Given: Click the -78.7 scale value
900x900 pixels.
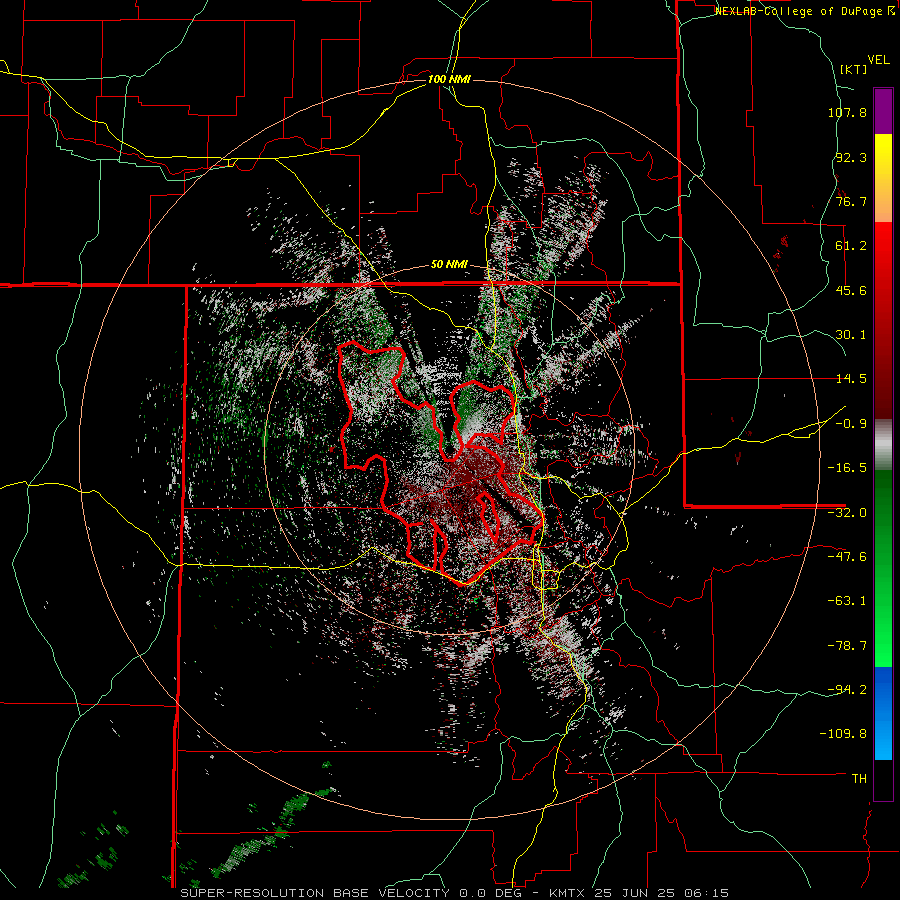Looking at the screenshot, I should click(x=847, y=646).
